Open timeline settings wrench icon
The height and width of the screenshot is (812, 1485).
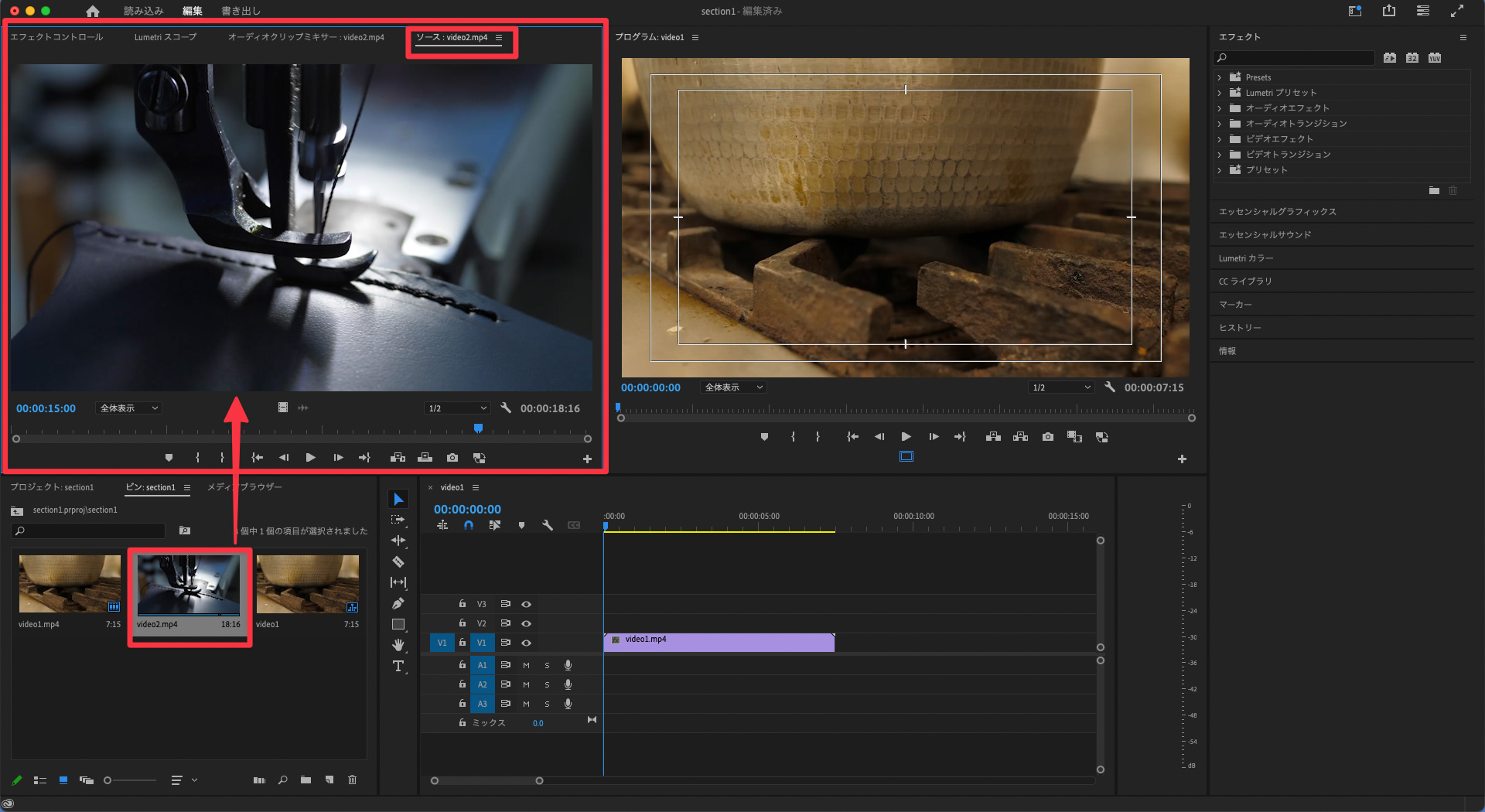(548, 525)
